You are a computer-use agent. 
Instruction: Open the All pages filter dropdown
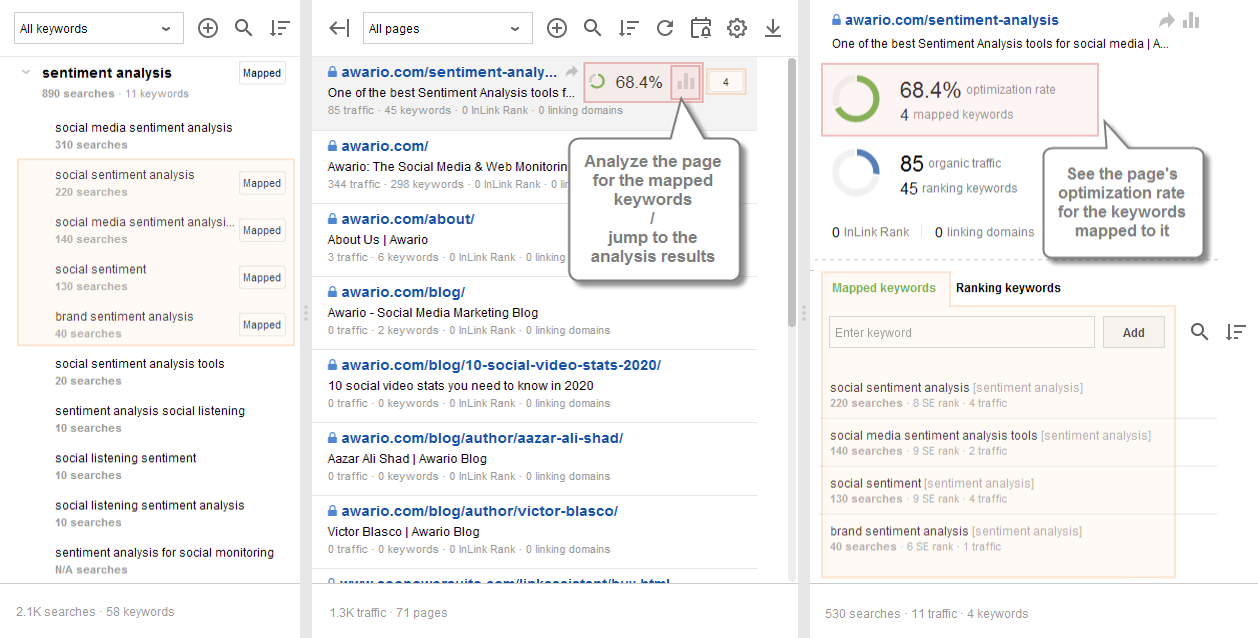click(448, 28)
